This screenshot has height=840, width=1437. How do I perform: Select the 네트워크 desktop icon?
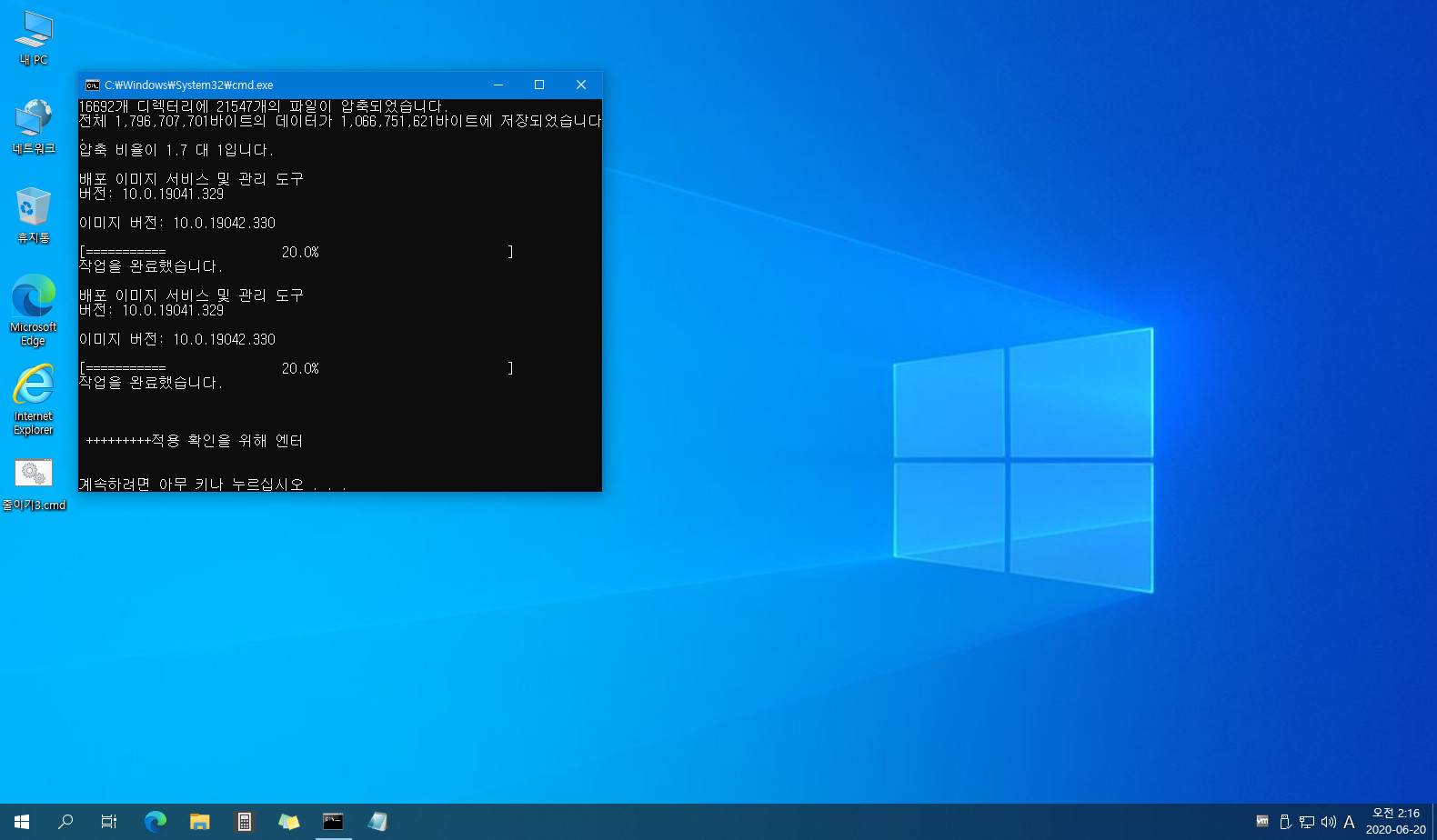click(34, 126)
